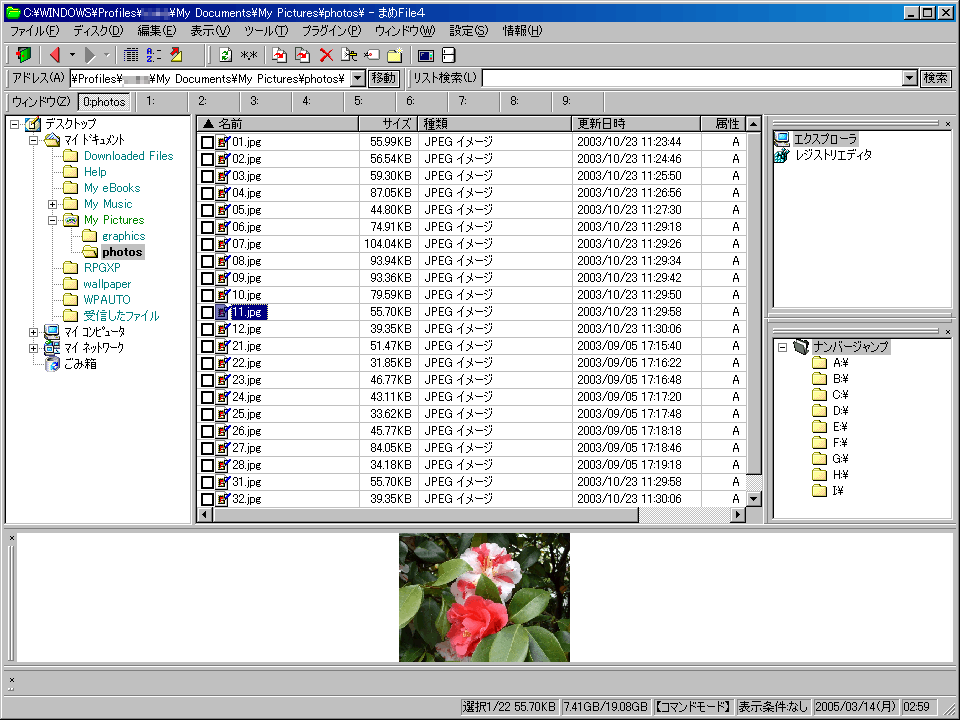Click the green exit door icon
Screen dimensions: 960x720
pos(24,55)
